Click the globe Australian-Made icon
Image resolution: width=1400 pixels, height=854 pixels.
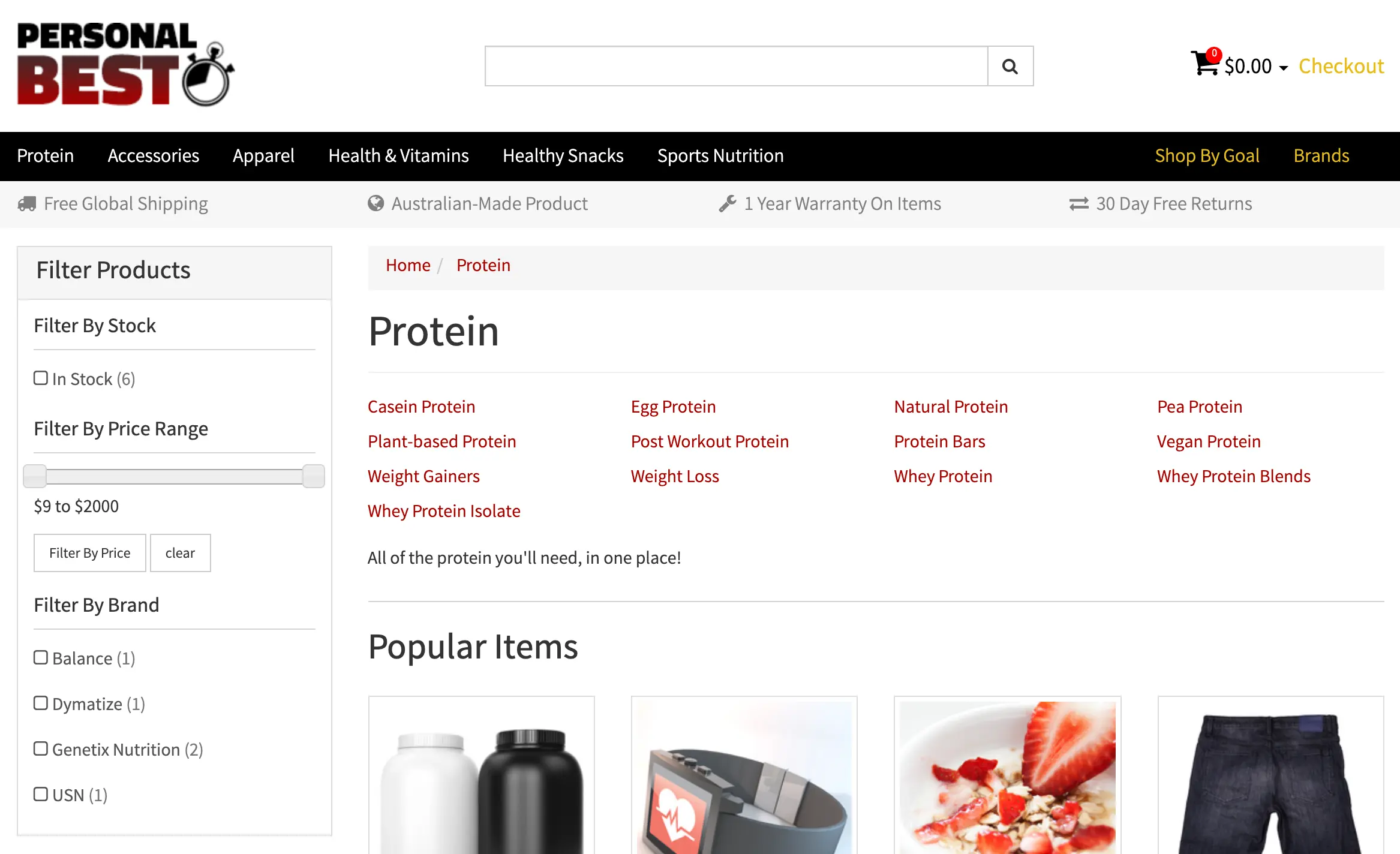(x=377, y=204)
